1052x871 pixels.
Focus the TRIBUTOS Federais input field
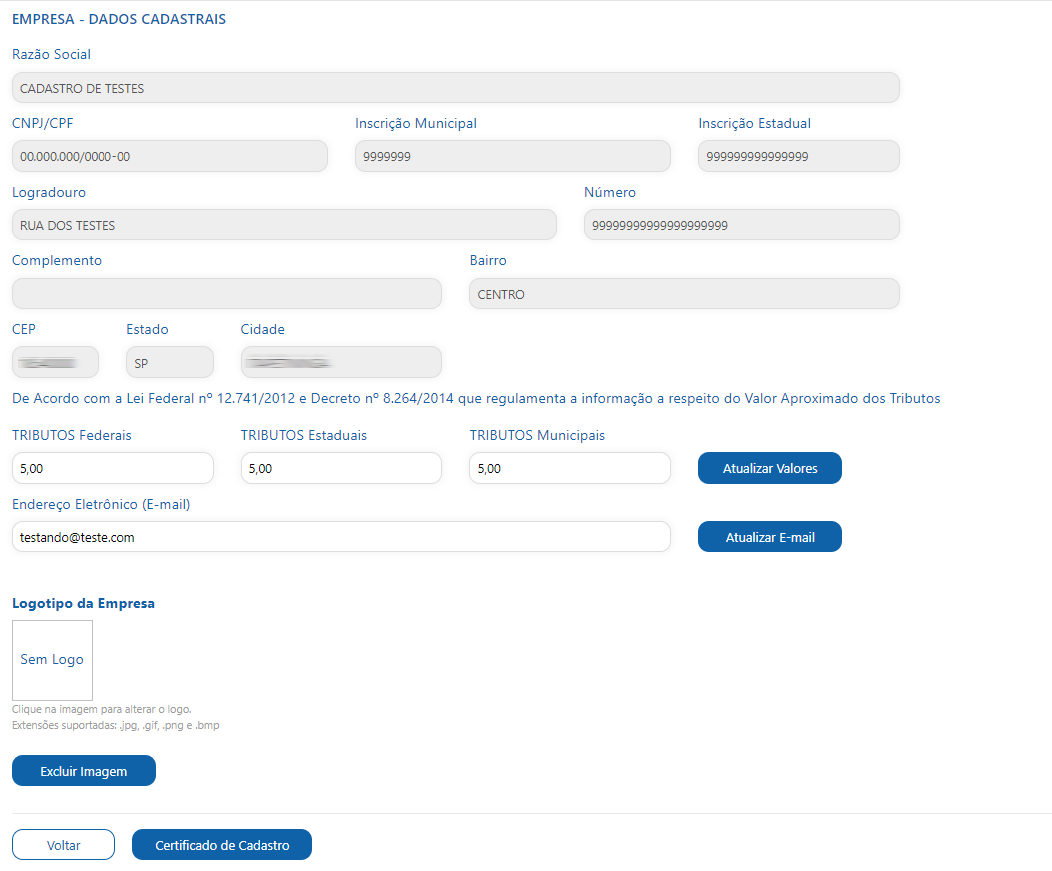click(113, 468)
